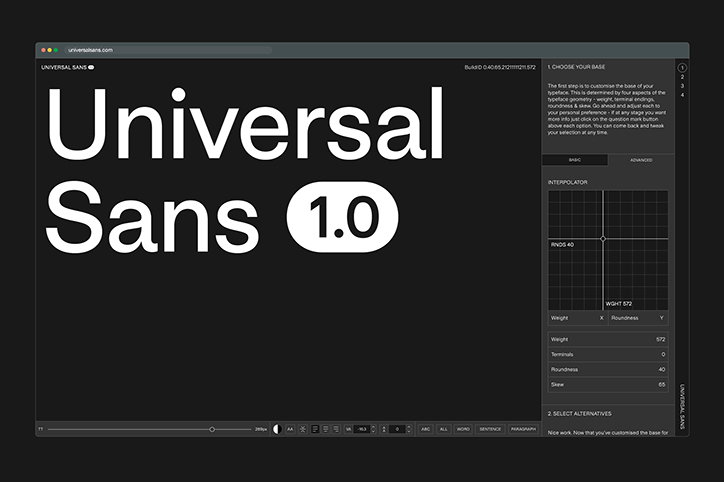
Task: Click the universalsans.com address bar
Action: click(168, 50)
